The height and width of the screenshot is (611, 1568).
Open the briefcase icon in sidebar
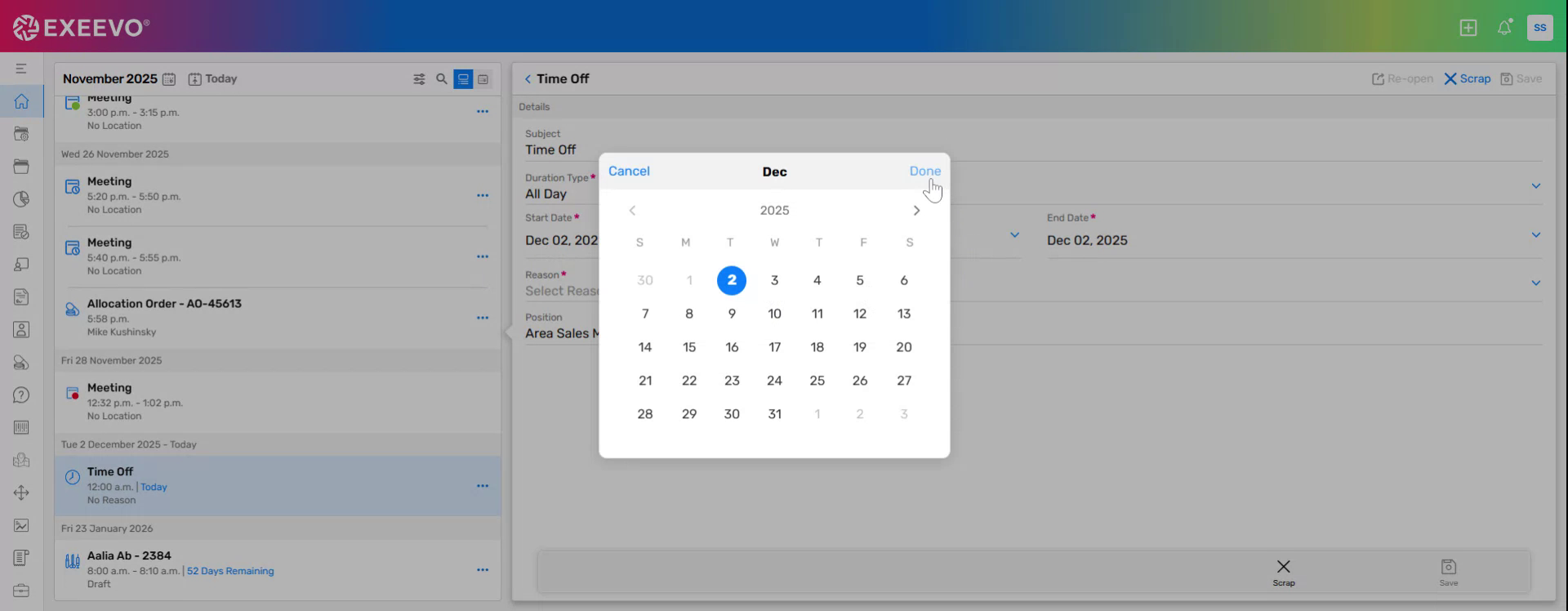pos(21,591)
